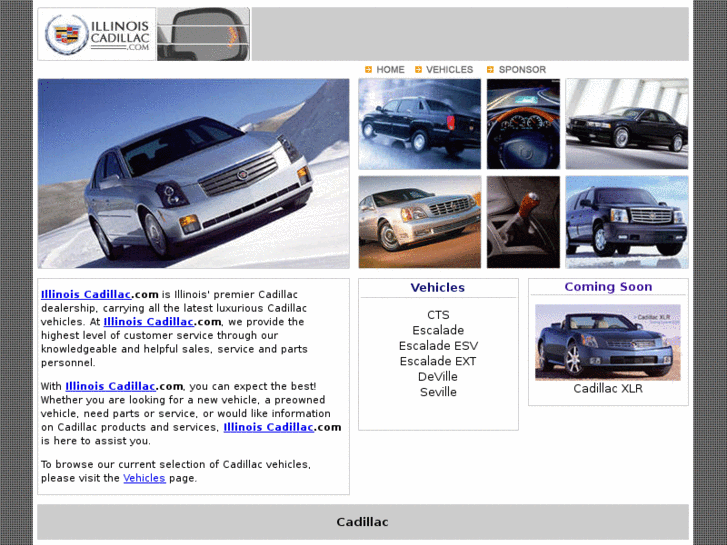Open the gear shifter interior photo
This screenshot has width=727, height=545.
pyautogui.click(x=523, y=222)
